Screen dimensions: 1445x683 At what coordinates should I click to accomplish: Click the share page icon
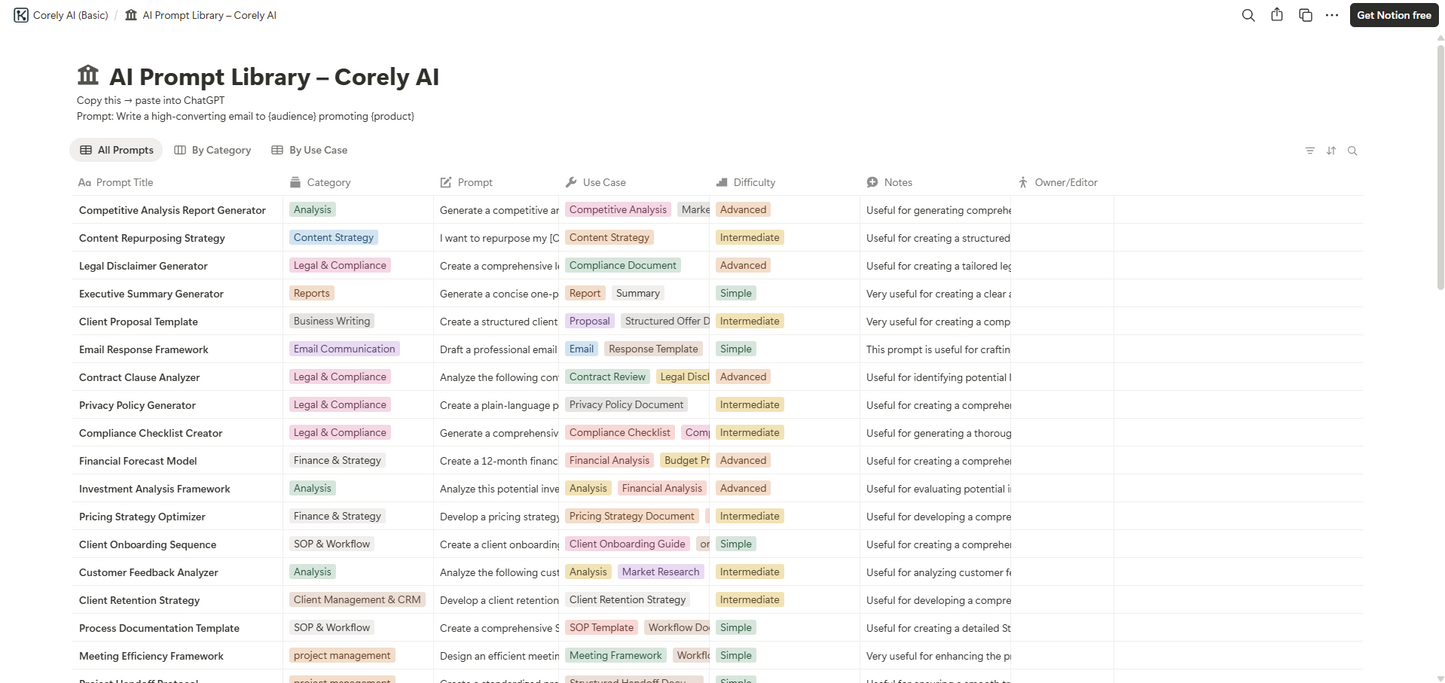coord(1277,15)
